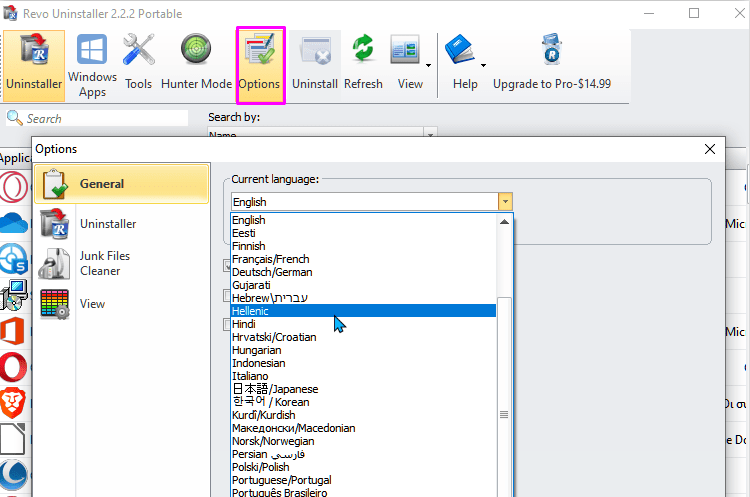Select the View options tab

(121, 304)
